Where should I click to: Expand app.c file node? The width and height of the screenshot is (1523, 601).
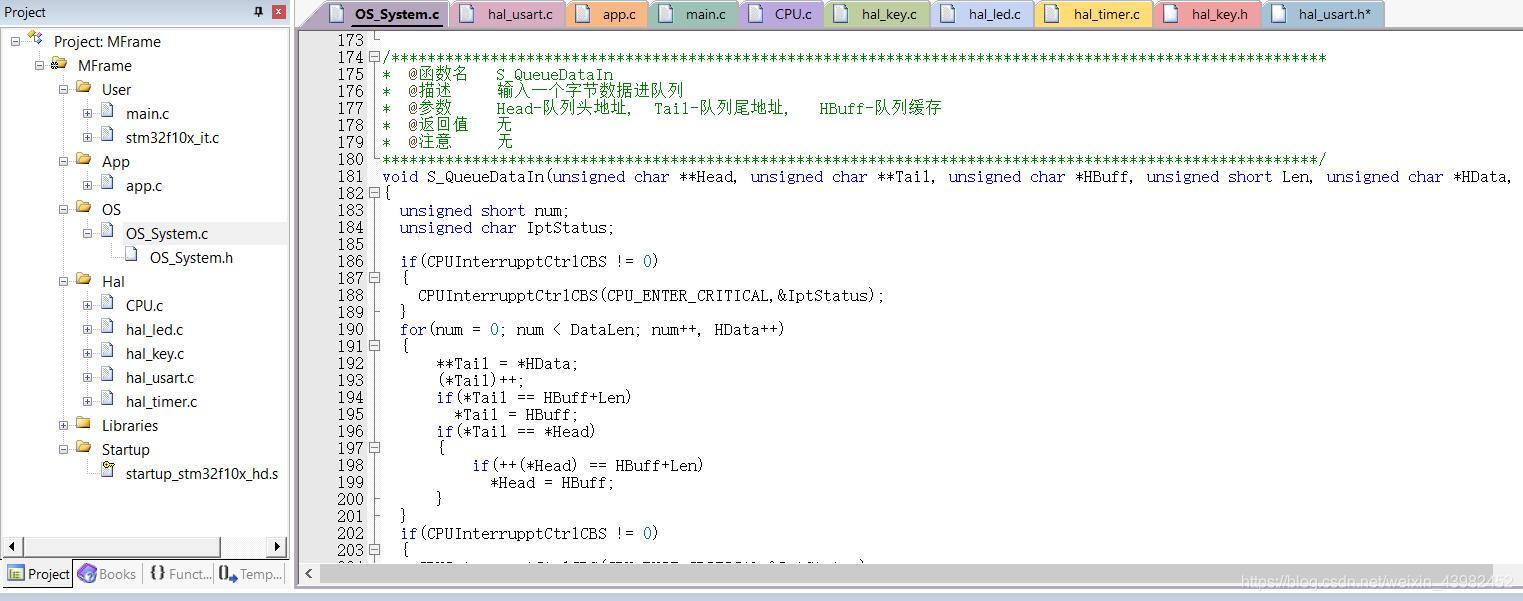pyautogui.click(x=87, y=186)
